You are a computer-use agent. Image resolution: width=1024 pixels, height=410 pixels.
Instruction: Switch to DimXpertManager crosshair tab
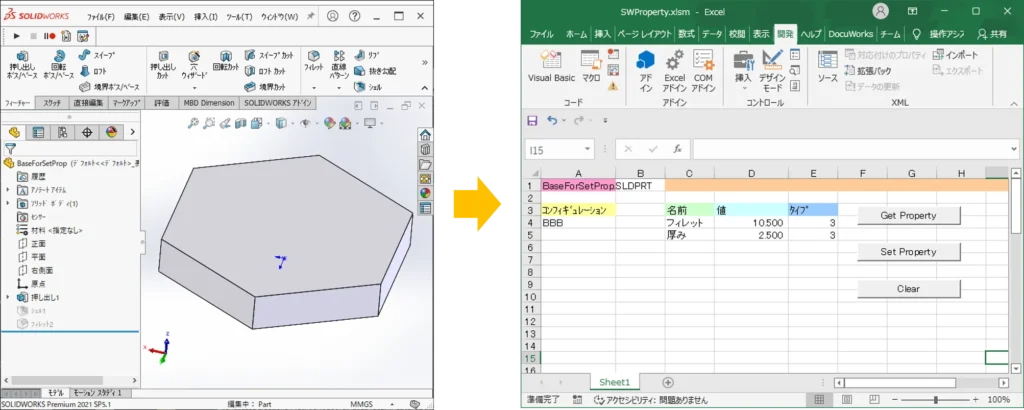pyautogui.click(x=87, y=132)
